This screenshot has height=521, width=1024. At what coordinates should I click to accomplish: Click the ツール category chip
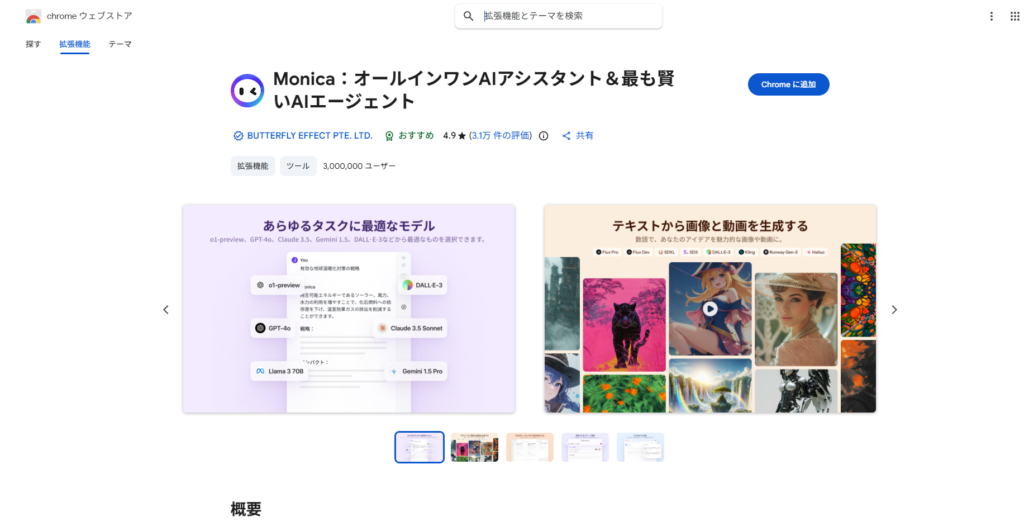(x=298, y=166)
